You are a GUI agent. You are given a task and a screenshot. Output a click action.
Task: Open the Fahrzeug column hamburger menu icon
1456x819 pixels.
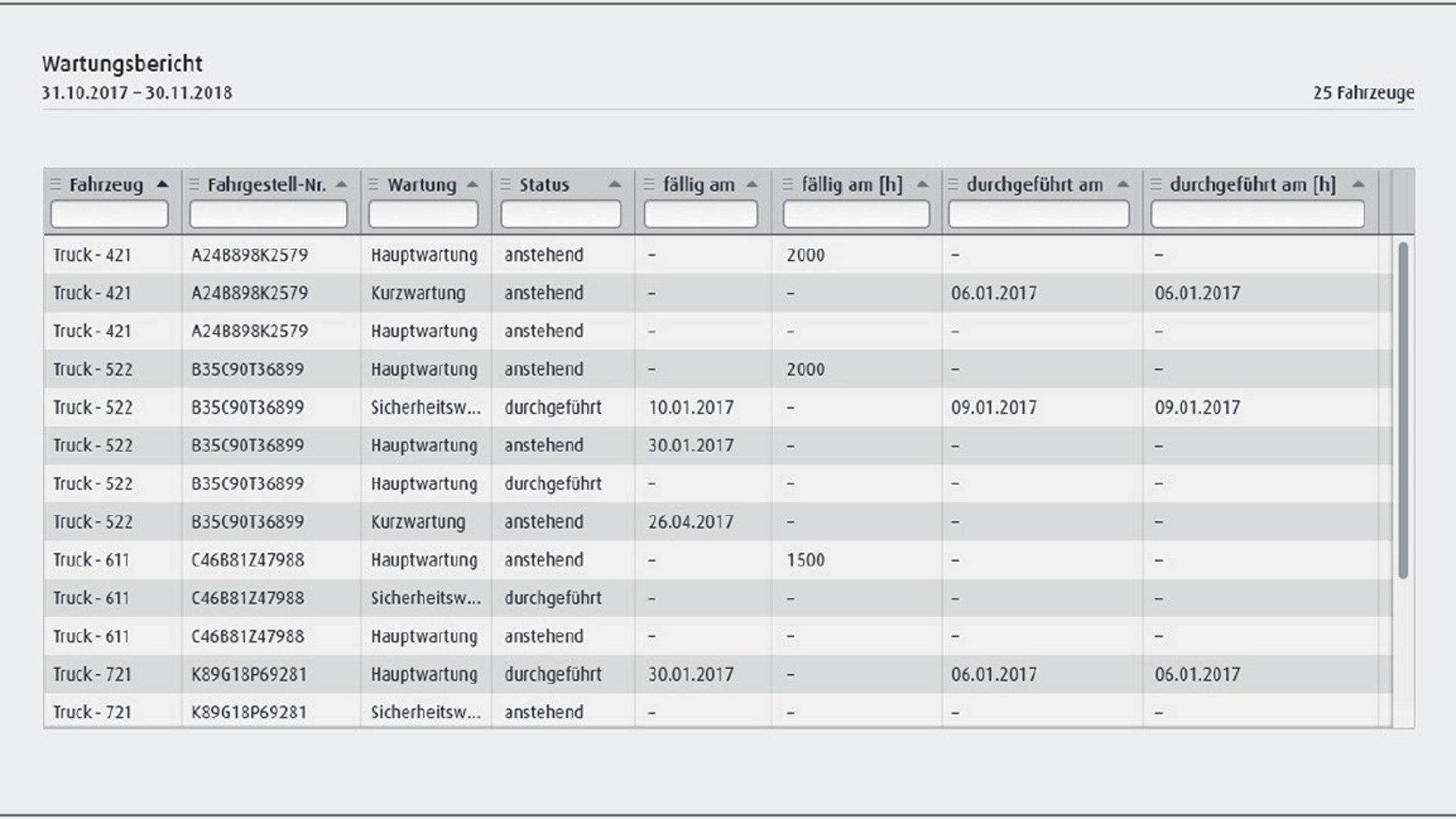point(55,184)
